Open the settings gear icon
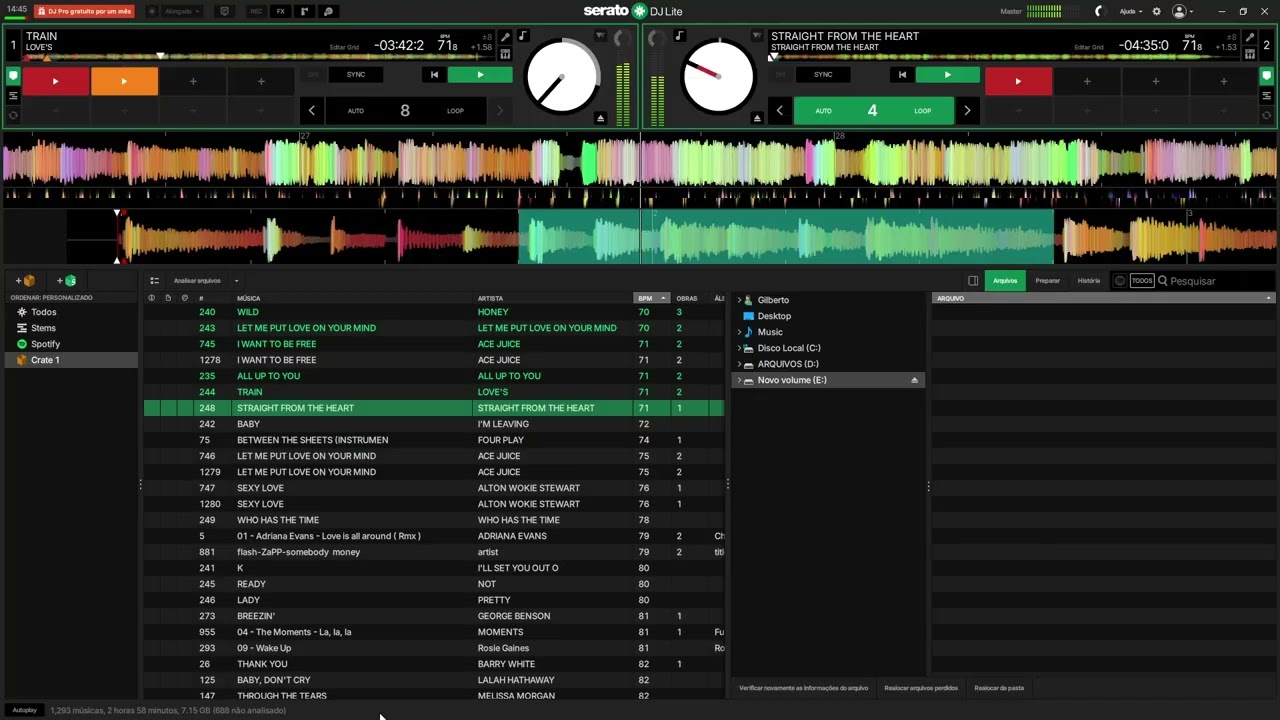This screenshot has height=720, width=1280. click(x=1157, y=11)
